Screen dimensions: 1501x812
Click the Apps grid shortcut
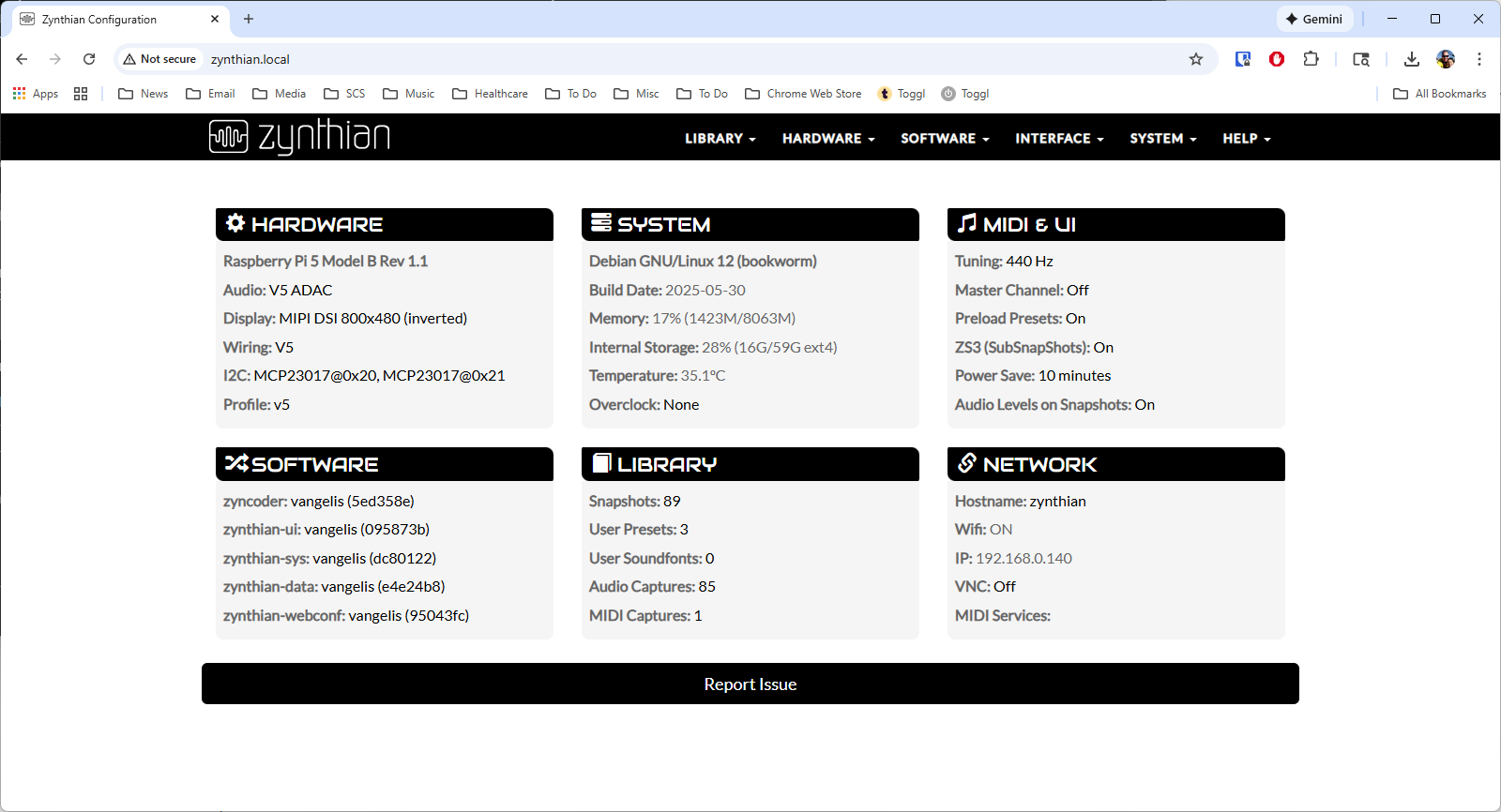coord(36,94)
